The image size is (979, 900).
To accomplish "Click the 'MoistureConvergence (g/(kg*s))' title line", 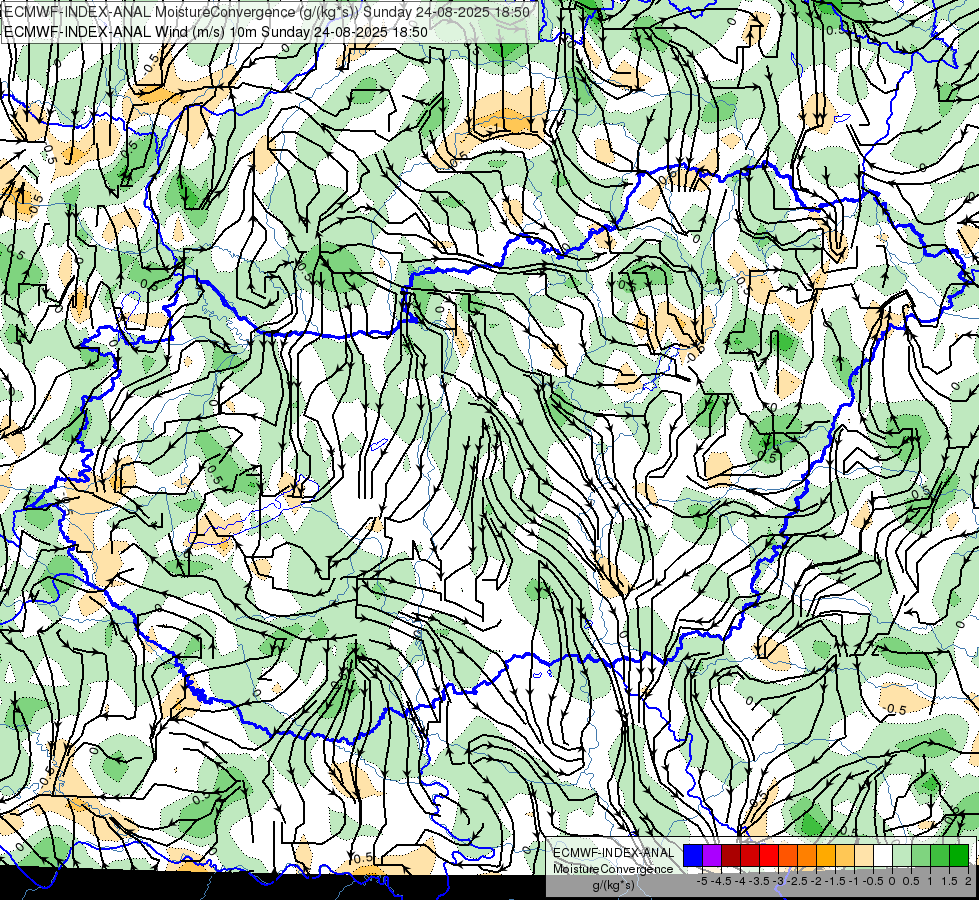I will [x=267, y=12].
